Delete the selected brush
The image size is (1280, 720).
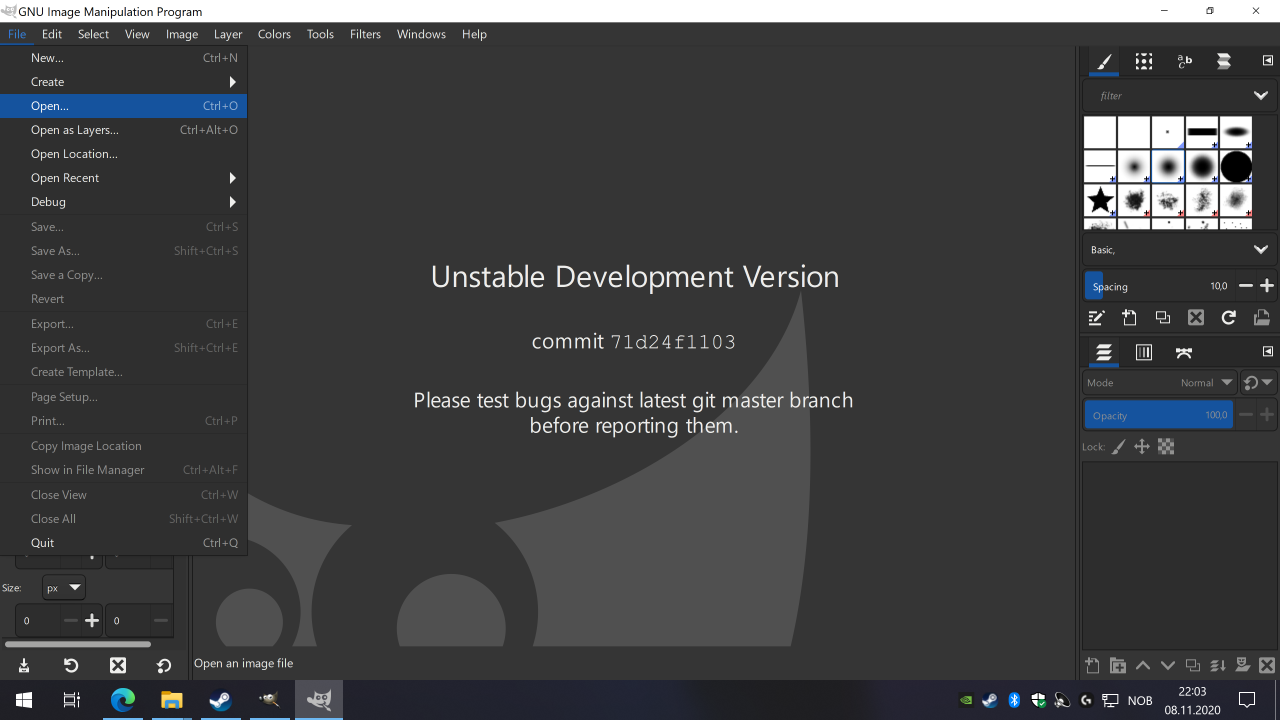click(1195, 318)
